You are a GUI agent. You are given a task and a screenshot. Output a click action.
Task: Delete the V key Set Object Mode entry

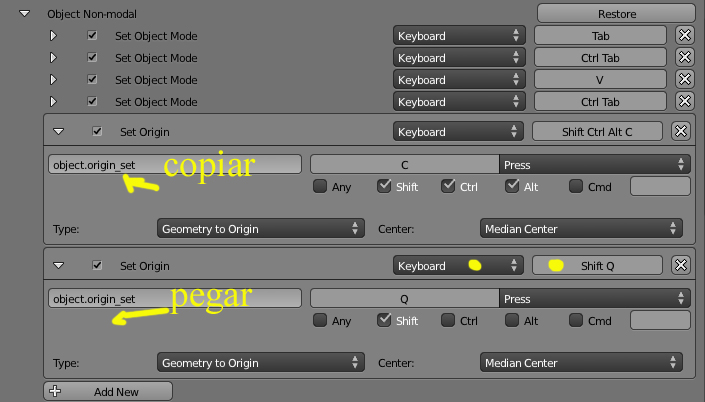684,79
